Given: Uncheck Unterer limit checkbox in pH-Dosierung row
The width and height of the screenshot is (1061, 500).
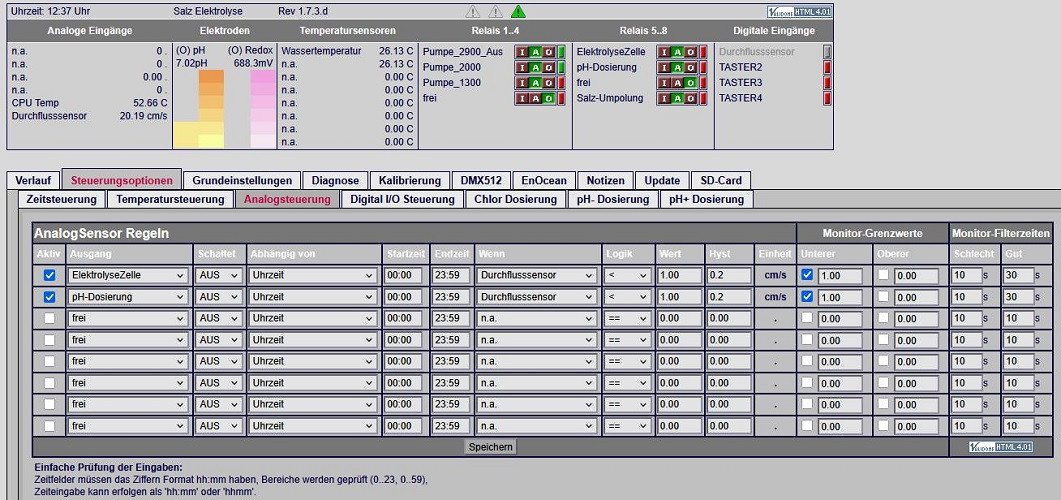Looking at the screenshot, I should (x=807, y=296).
